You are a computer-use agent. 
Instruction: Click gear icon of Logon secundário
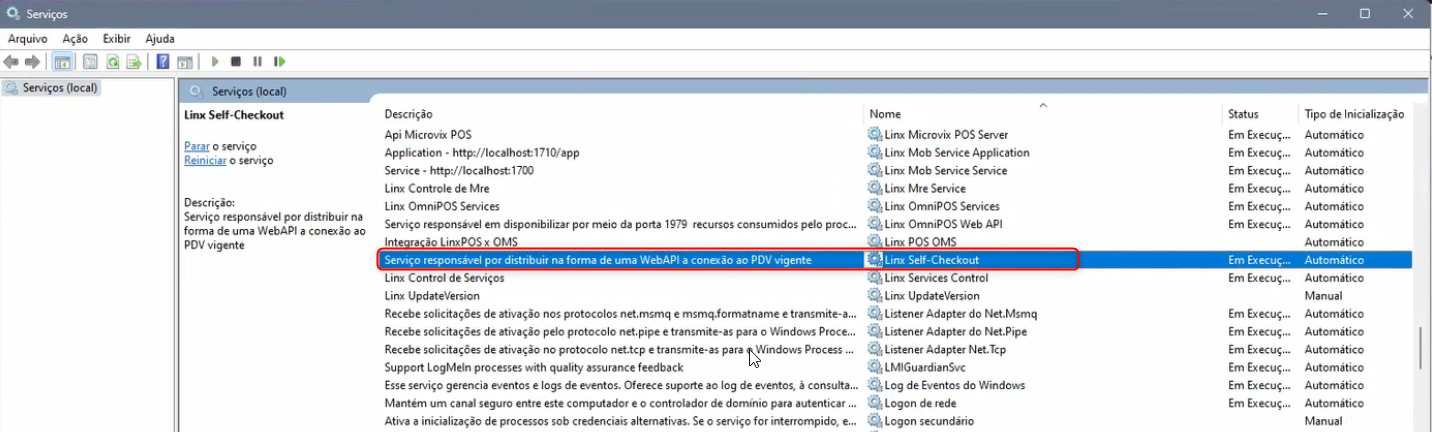pos(875,421)
